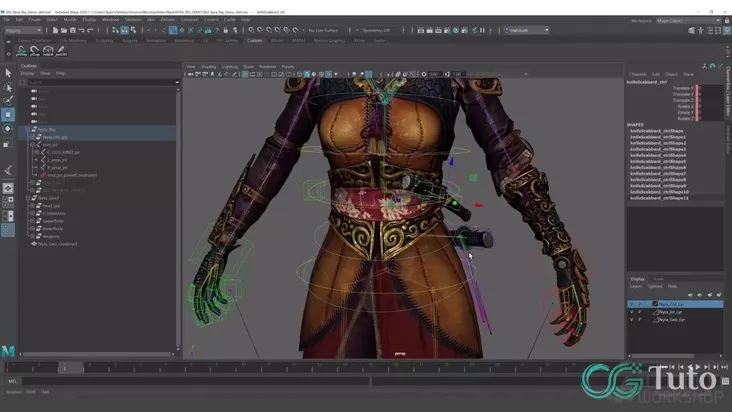Open the Outliner Display menu
The height and width of the screenshot is (412, 732).
click(27, 73)
